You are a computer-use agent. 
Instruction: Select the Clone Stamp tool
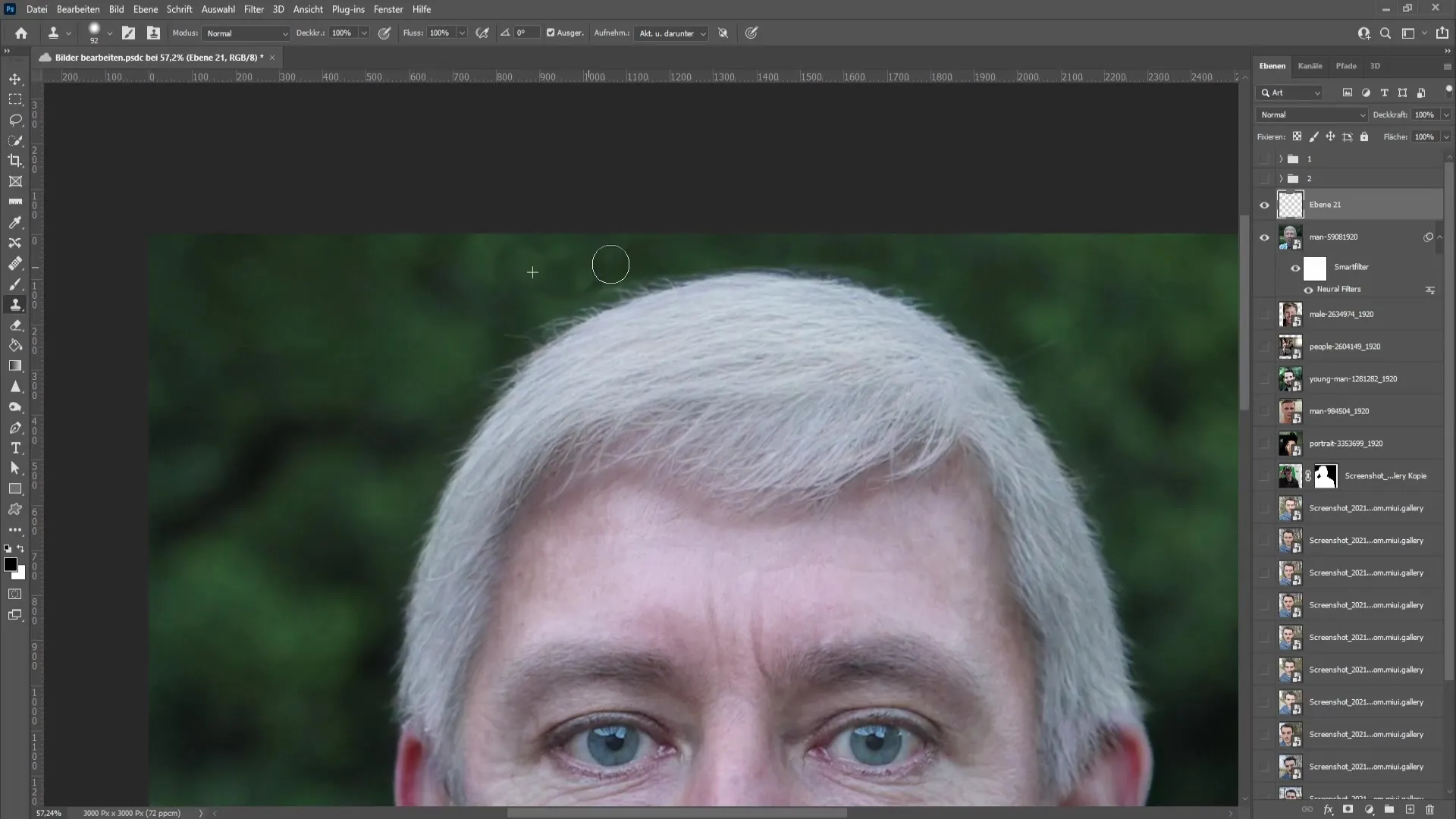click(15, 305)
